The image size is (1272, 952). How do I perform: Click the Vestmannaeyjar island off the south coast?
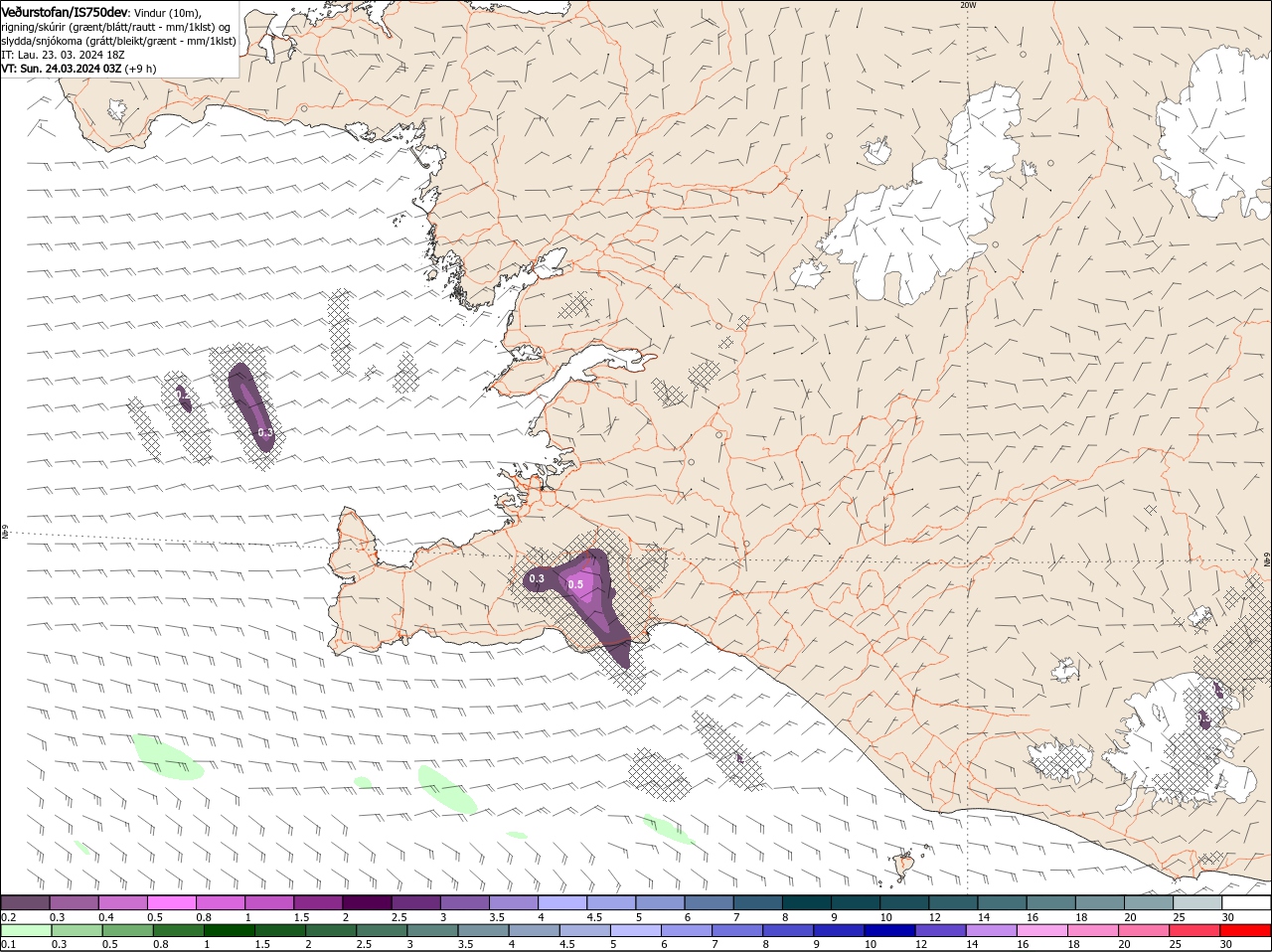[904, 865]
